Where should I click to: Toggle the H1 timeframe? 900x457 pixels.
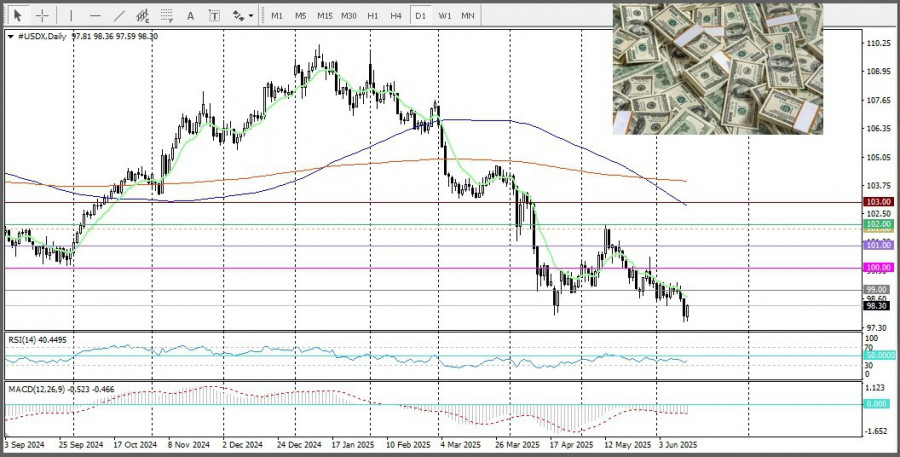[372, 16]
